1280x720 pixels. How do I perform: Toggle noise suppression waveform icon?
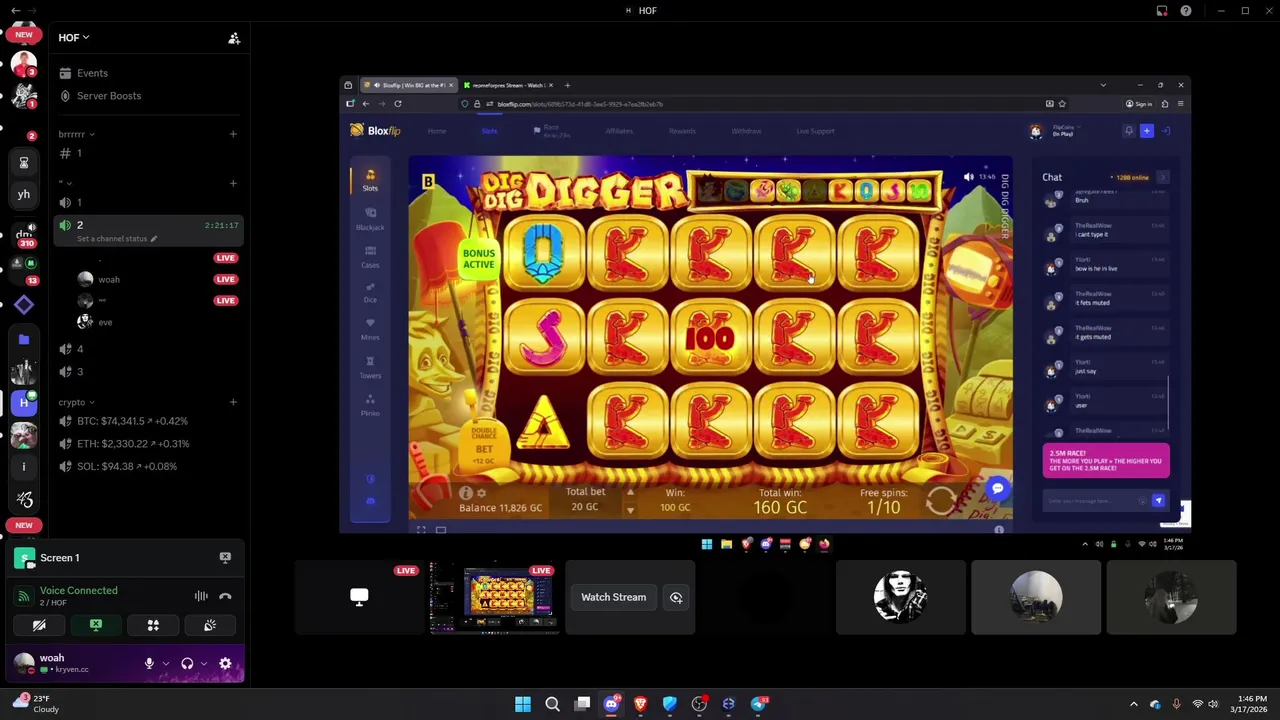click(201, 596)
